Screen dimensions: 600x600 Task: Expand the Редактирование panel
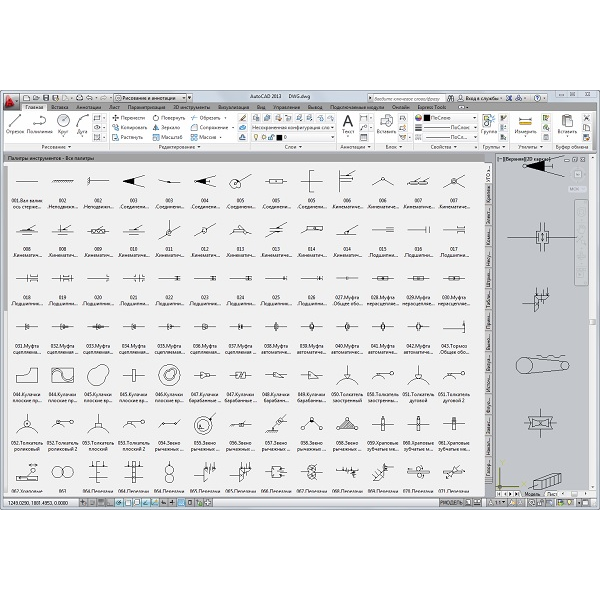tap(179, 147)
